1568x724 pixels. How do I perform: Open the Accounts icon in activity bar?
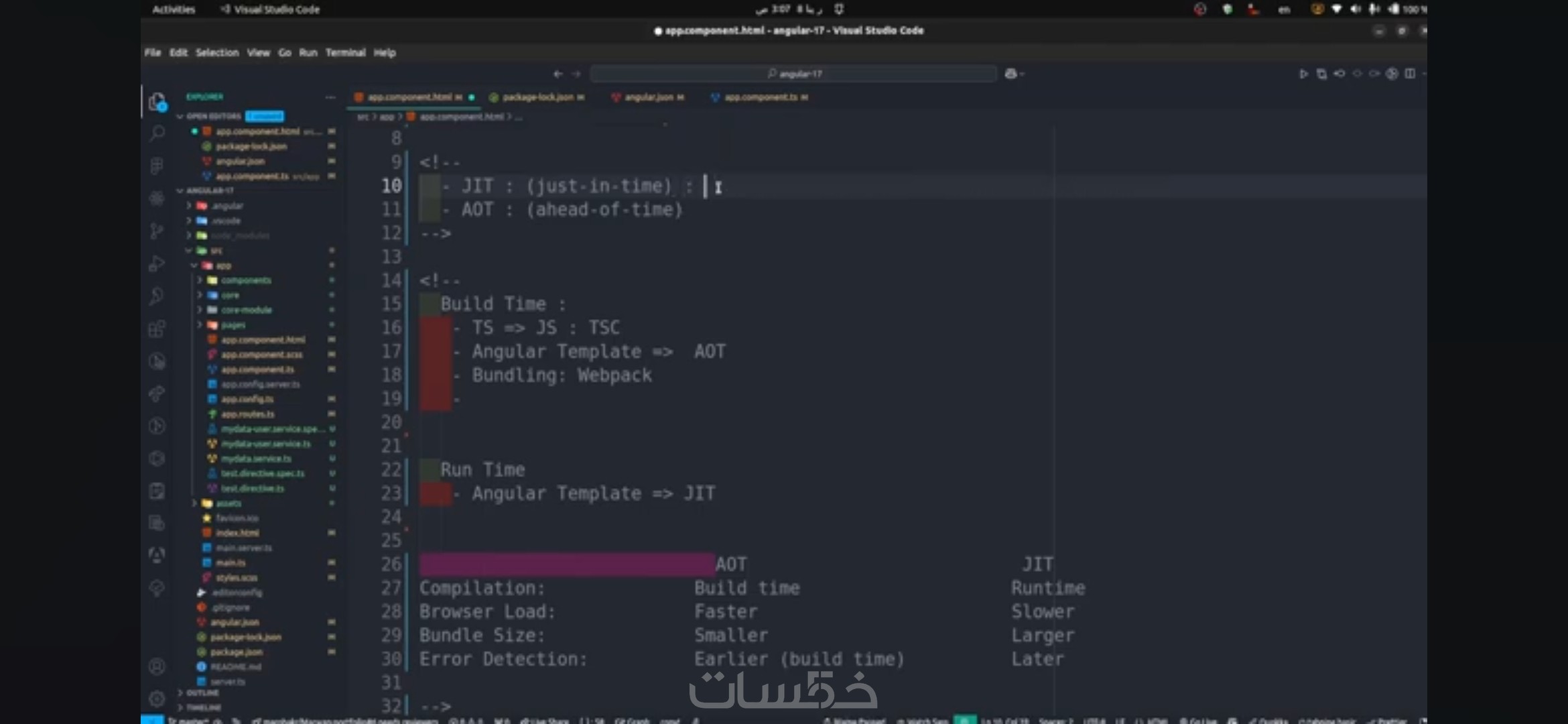157,666
